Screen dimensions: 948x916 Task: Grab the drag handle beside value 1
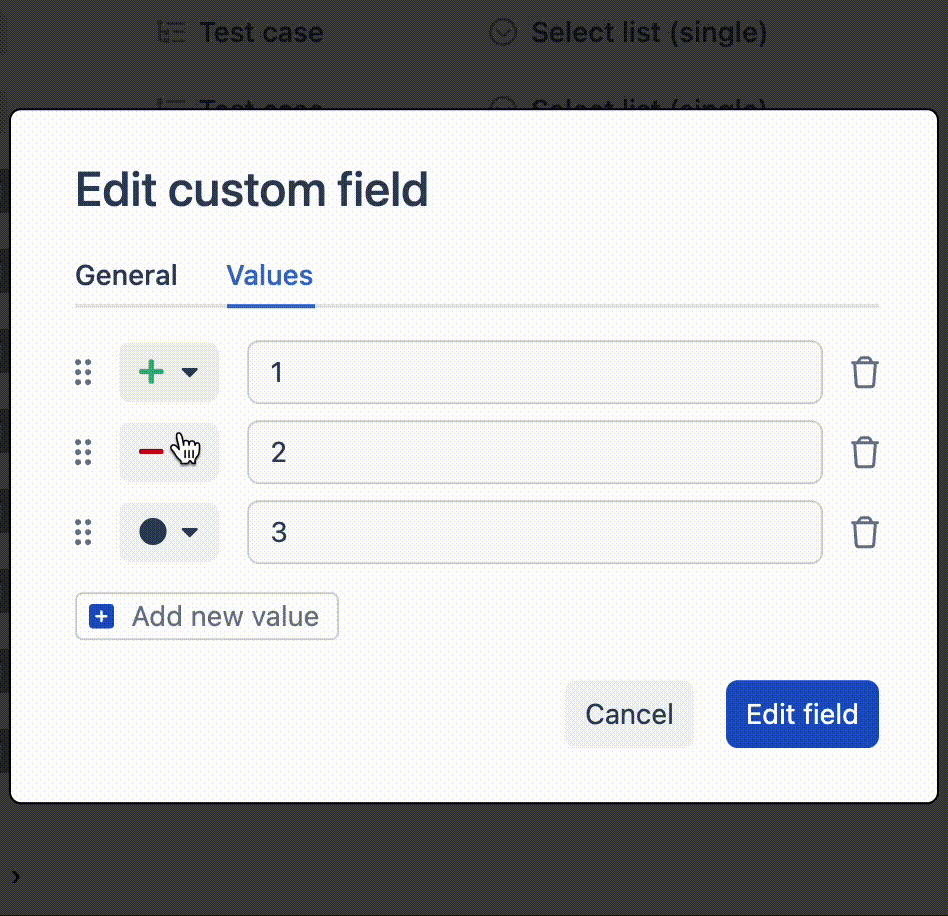[x=83, y=372]
